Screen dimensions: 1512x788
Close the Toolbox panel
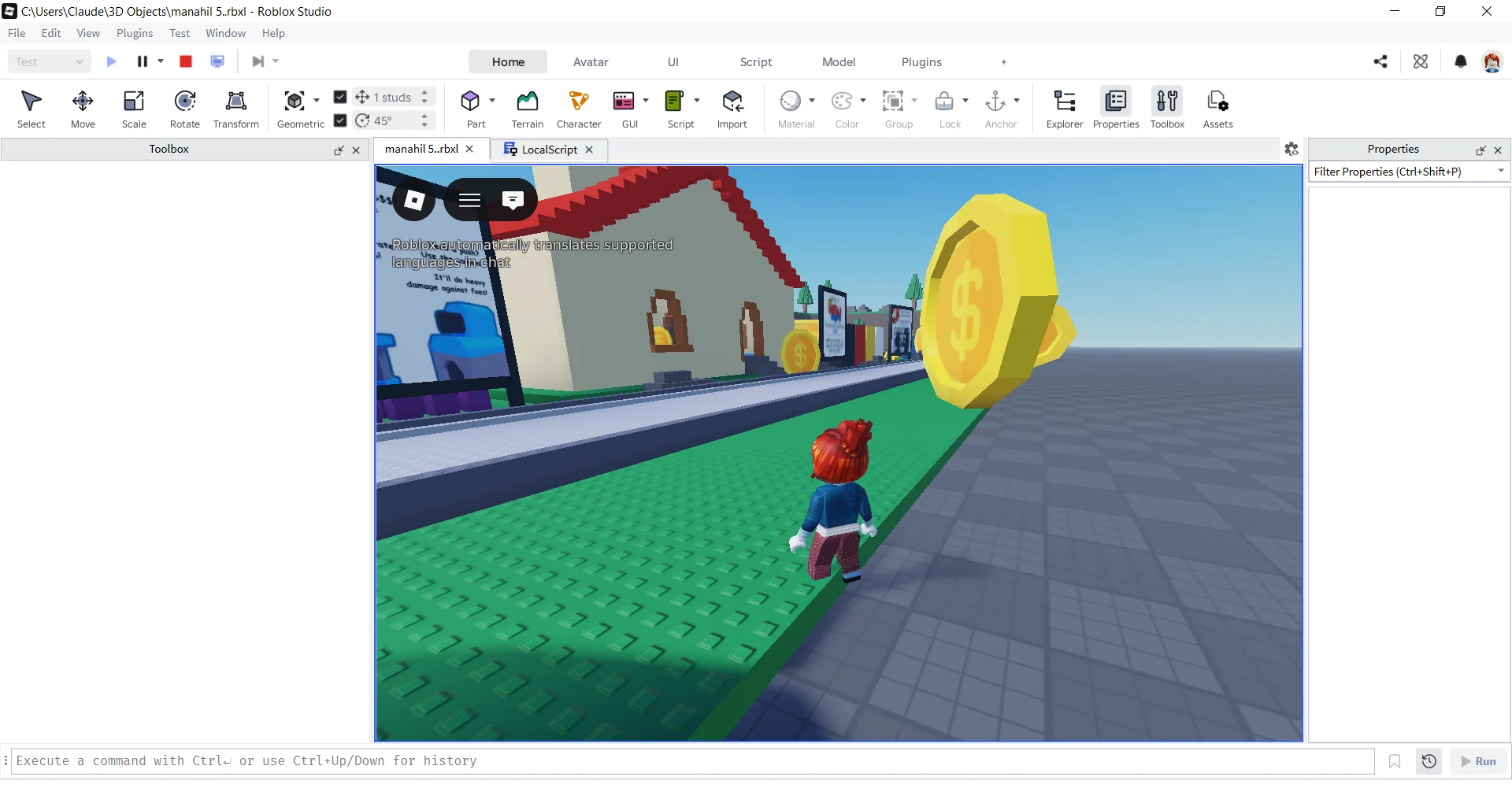click(x=356, y=150)
